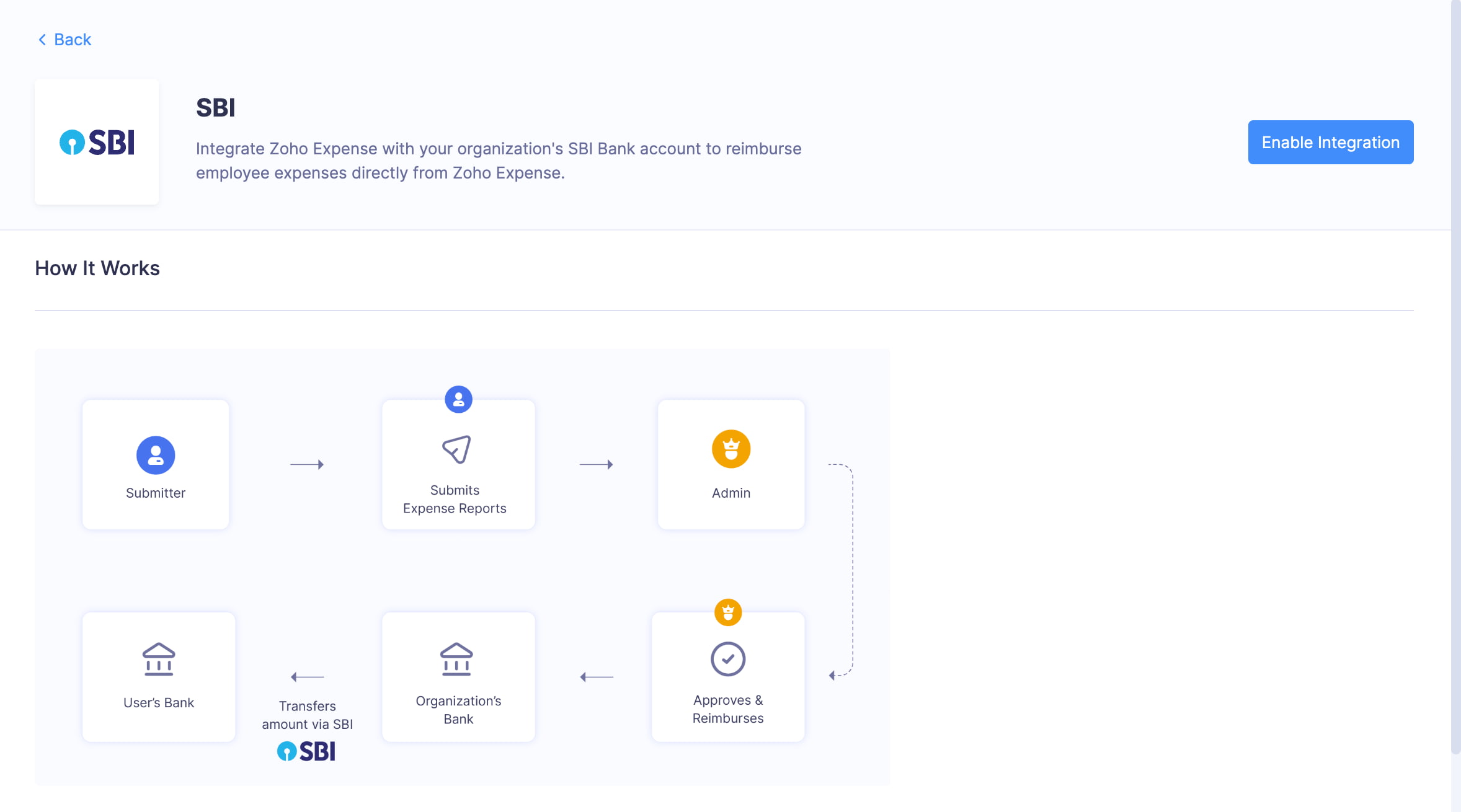1461x812 pixels.
Task: Click the SBI icon under Transfers amount via SBI
Action: 306,751
